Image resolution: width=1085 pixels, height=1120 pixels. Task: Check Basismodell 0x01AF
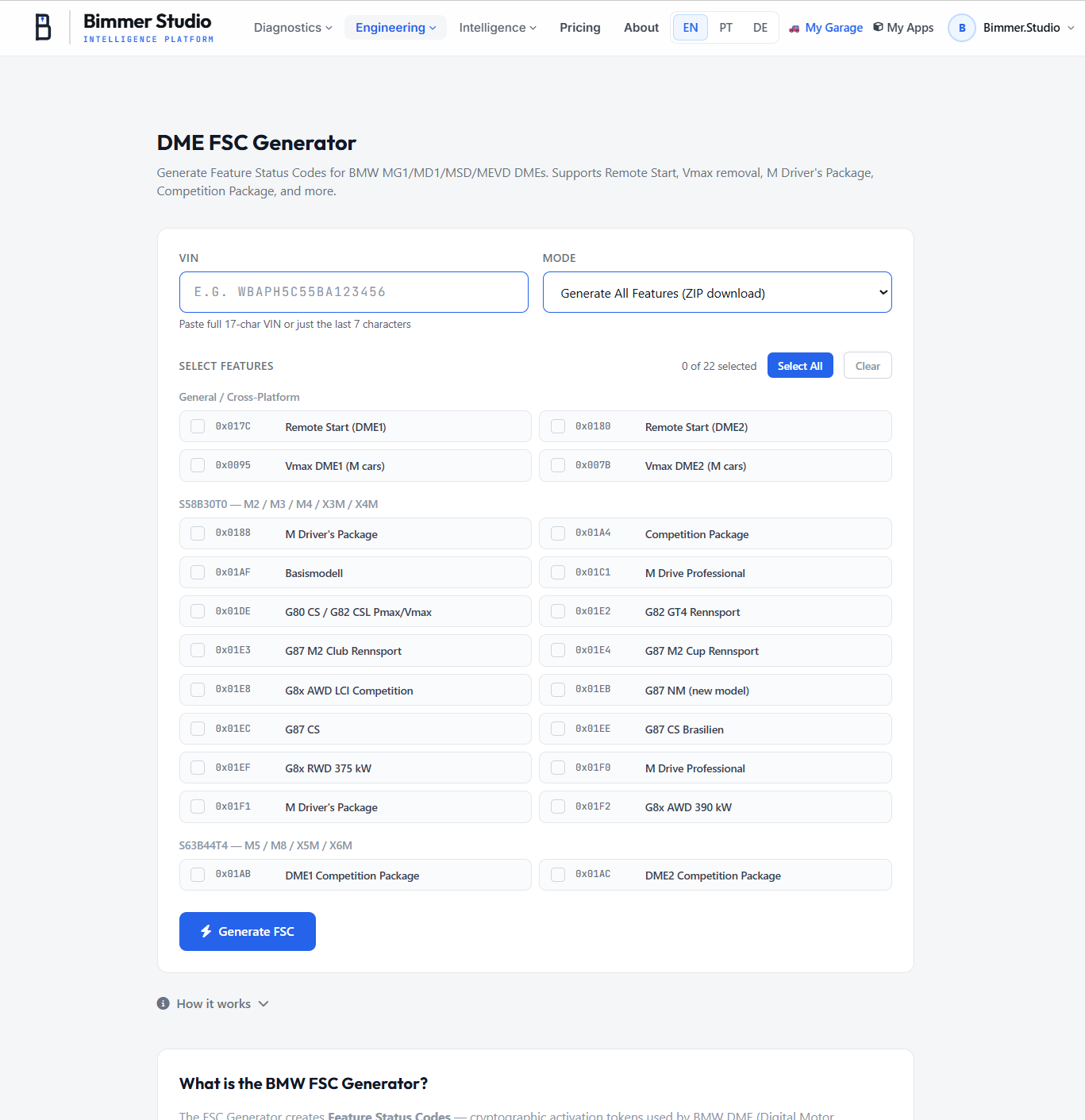coord(198,572)
